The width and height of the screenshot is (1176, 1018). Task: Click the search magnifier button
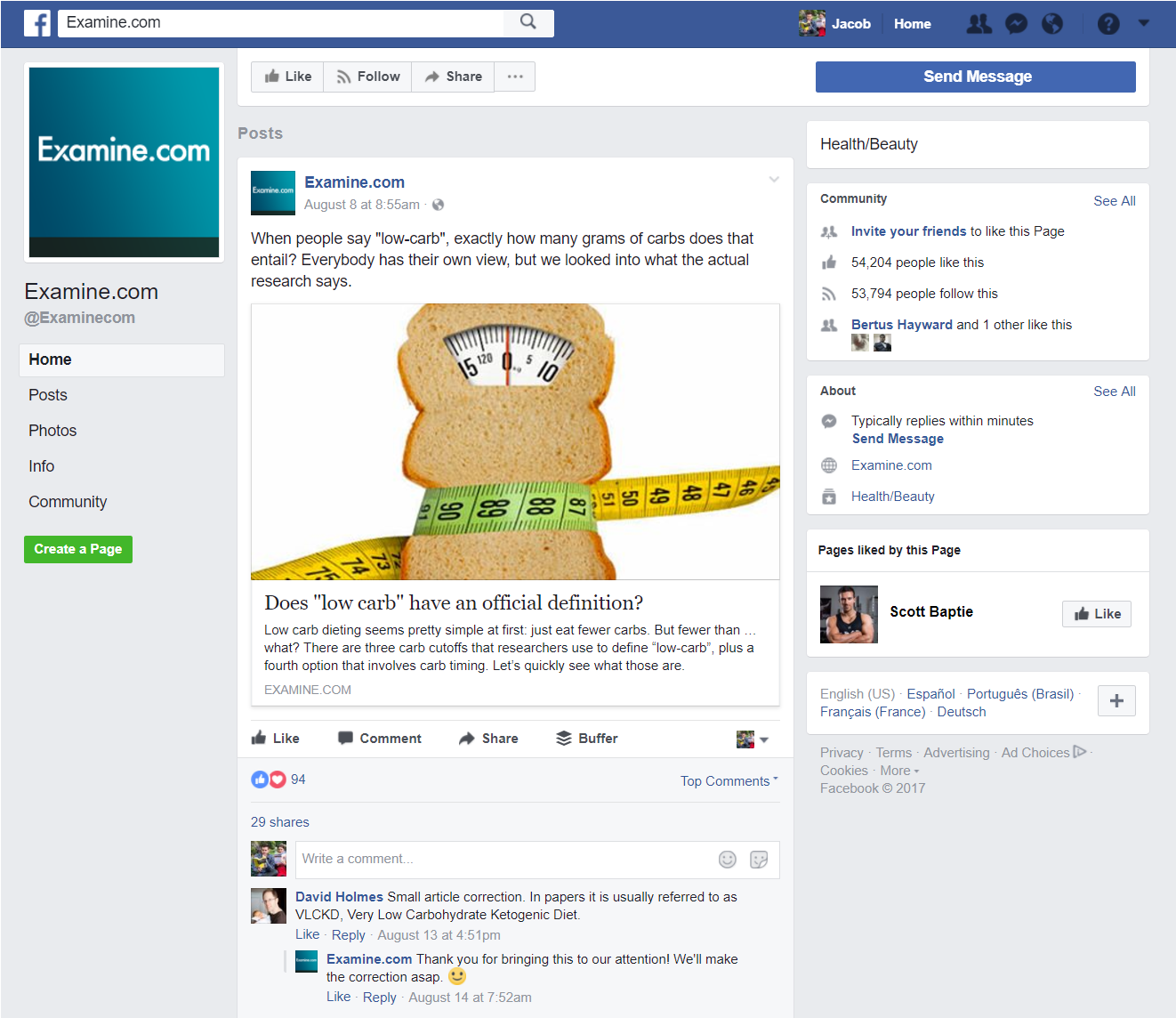click(x=528, y=22)
